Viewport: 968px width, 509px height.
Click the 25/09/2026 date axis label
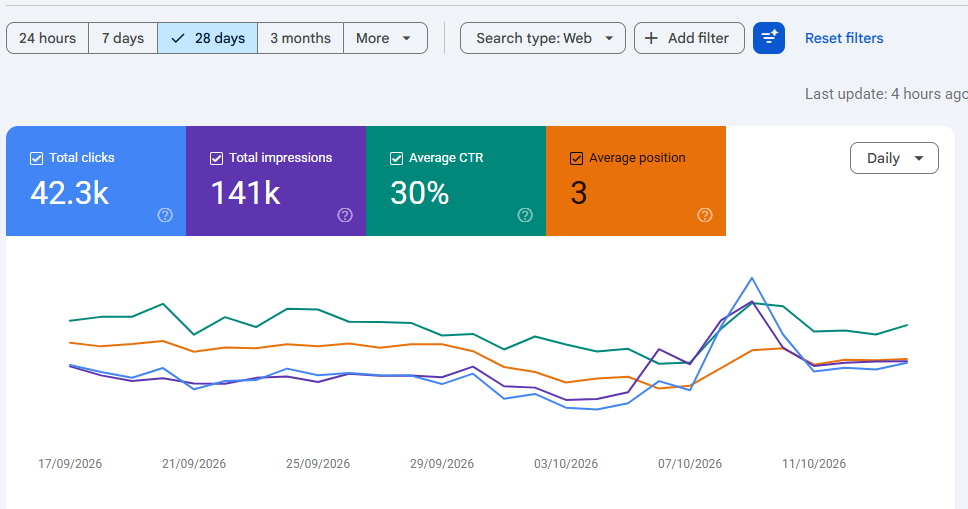(x=318, y=464)
